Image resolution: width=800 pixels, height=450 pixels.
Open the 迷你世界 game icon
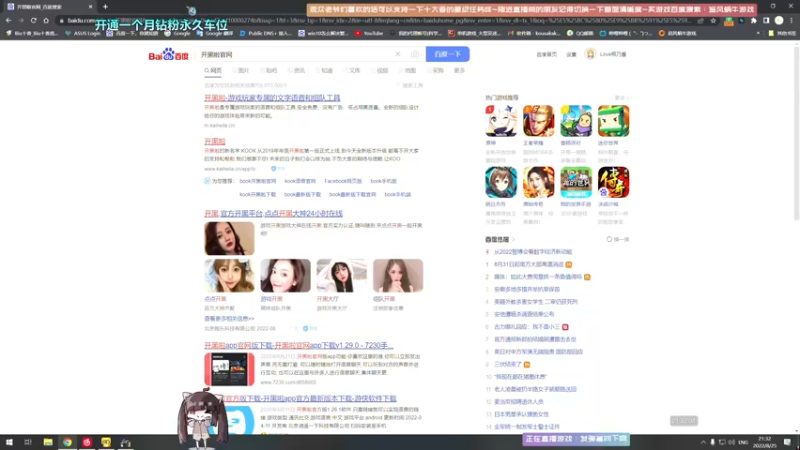613,121
